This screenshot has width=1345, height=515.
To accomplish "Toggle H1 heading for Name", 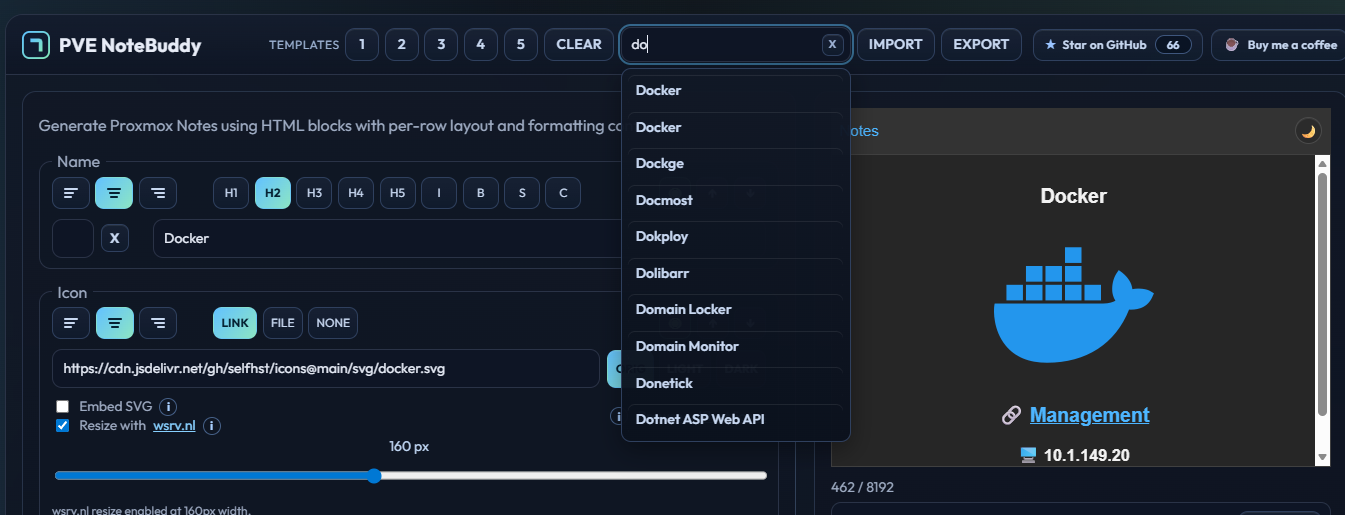I will (x=231, y=192).
